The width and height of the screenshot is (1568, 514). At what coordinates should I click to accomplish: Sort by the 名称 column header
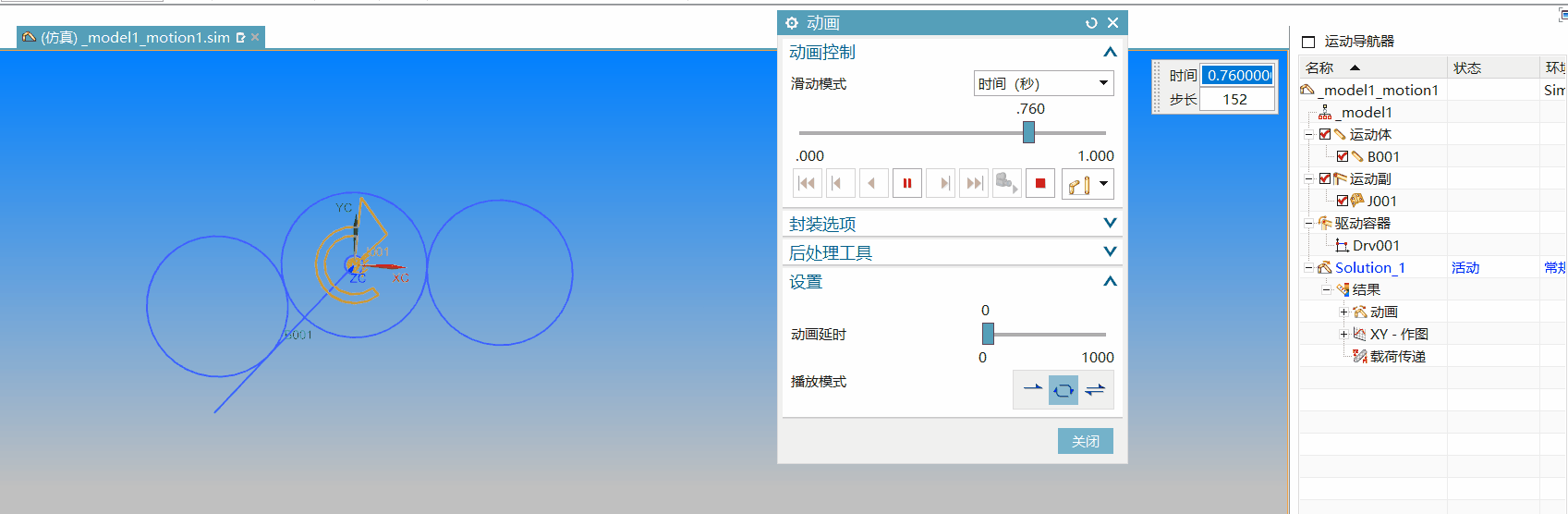[x=1372, y=67]
